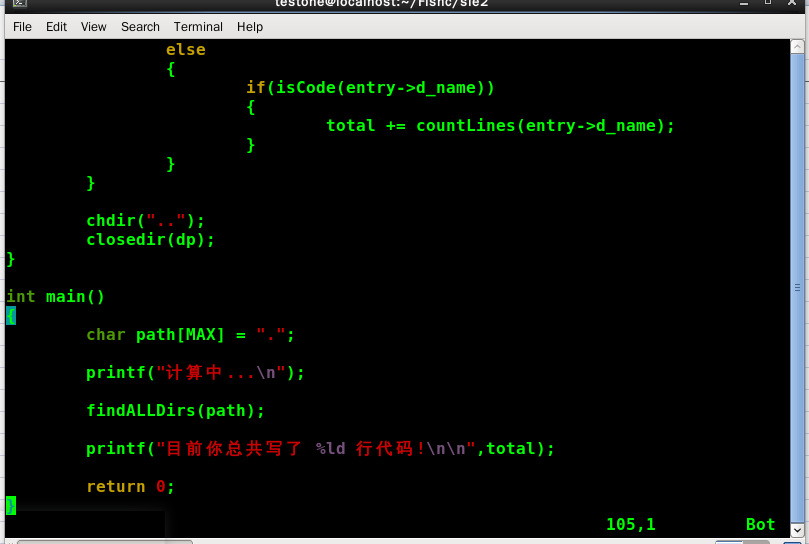Open the Terminal menu
This screenshot has width=809, height=544.
(x=198, y=27)
